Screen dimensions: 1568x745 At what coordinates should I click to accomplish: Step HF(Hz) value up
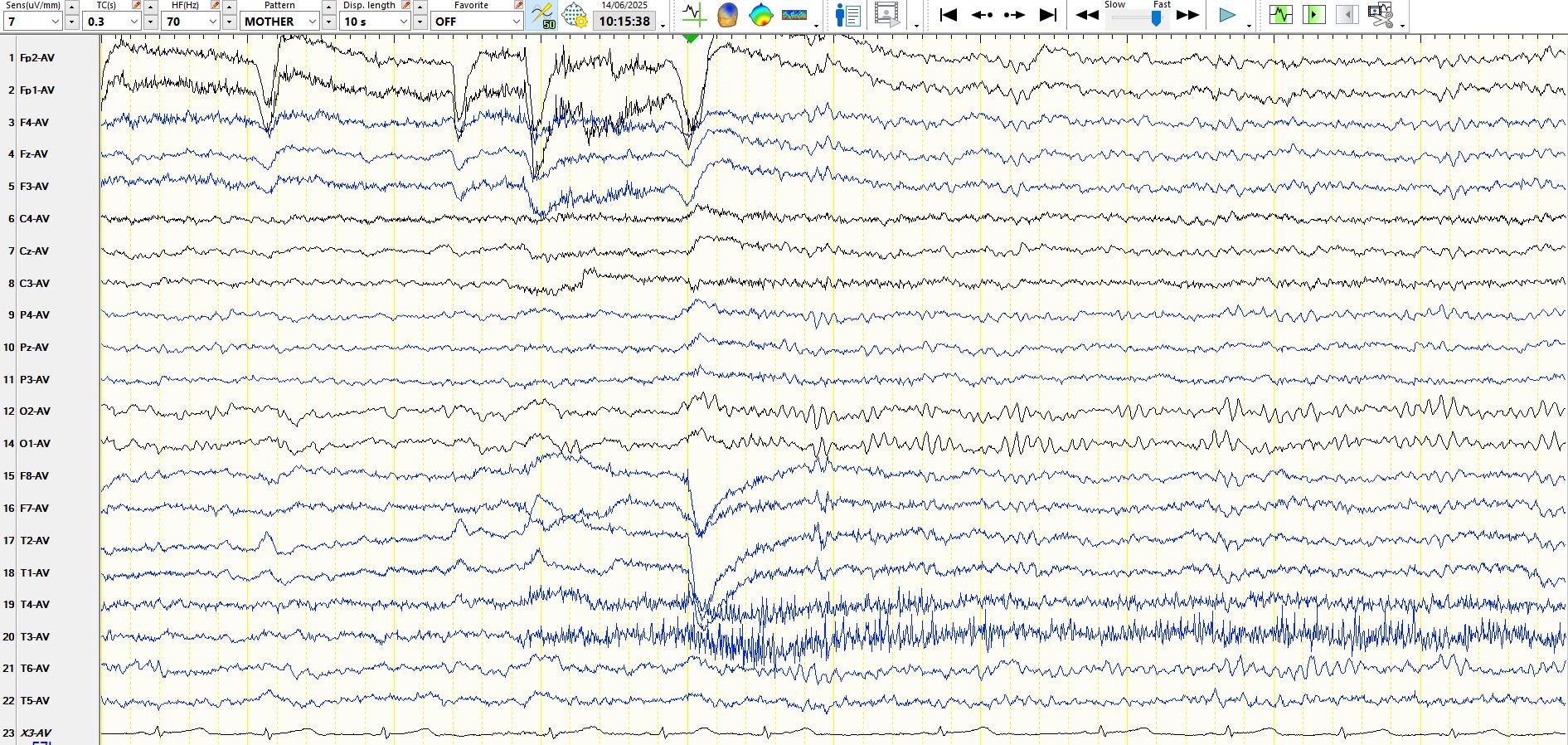click(230, 7)
